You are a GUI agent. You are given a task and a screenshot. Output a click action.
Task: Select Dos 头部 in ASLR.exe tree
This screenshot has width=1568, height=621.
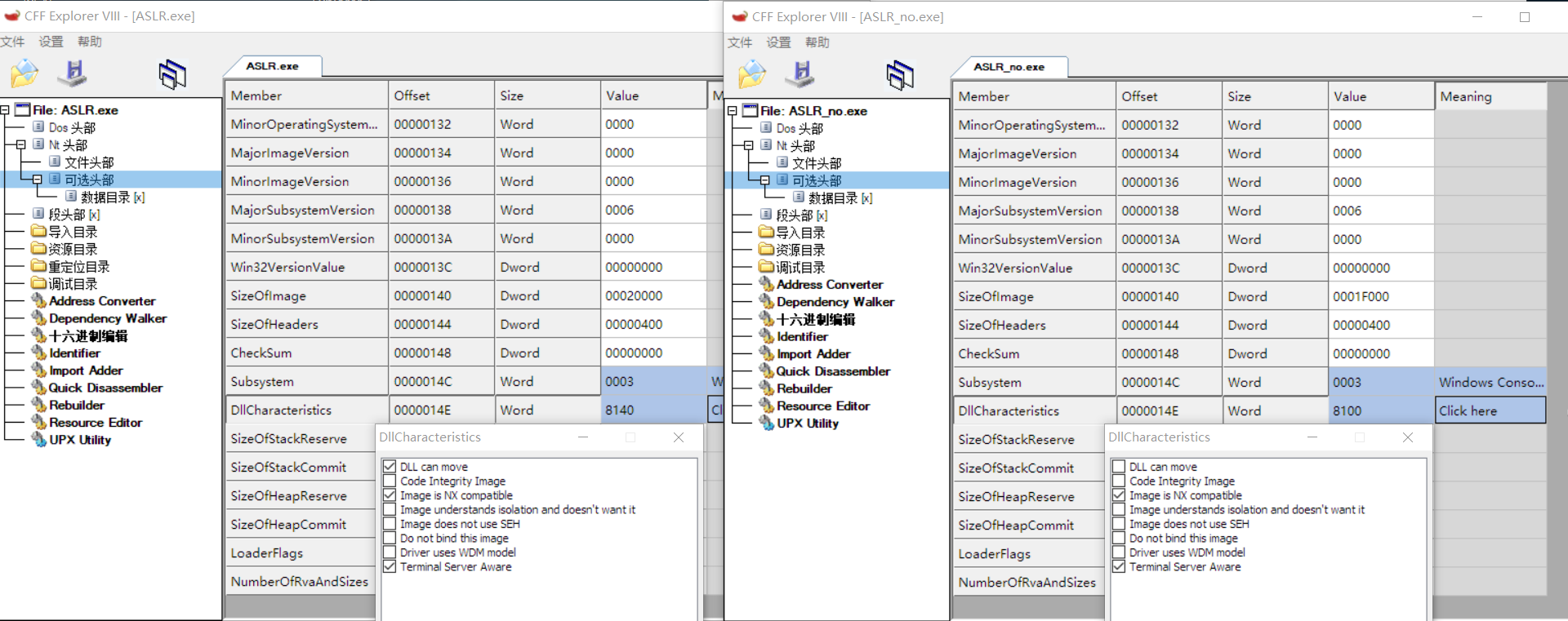click(x=72, y=127)
